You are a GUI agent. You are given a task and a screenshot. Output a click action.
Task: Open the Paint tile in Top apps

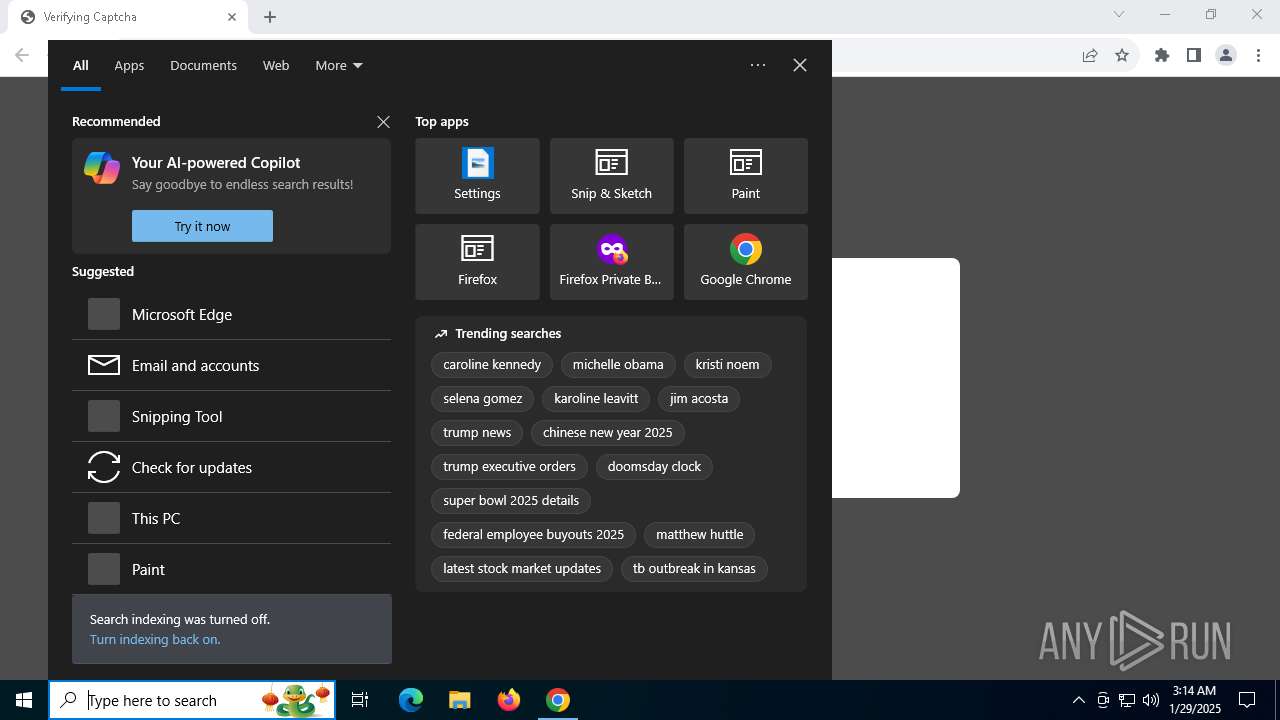click(x=745, y=176)
